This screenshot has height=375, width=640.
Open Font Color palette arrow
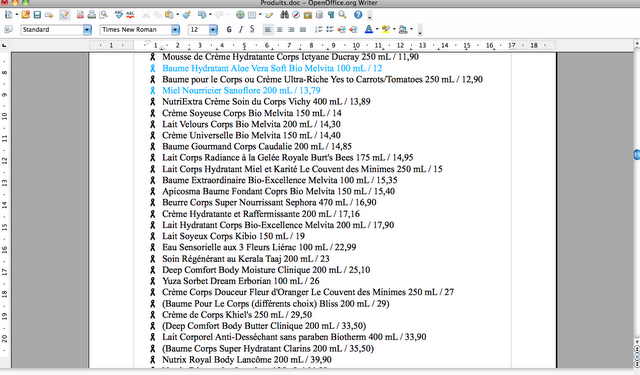377,29
